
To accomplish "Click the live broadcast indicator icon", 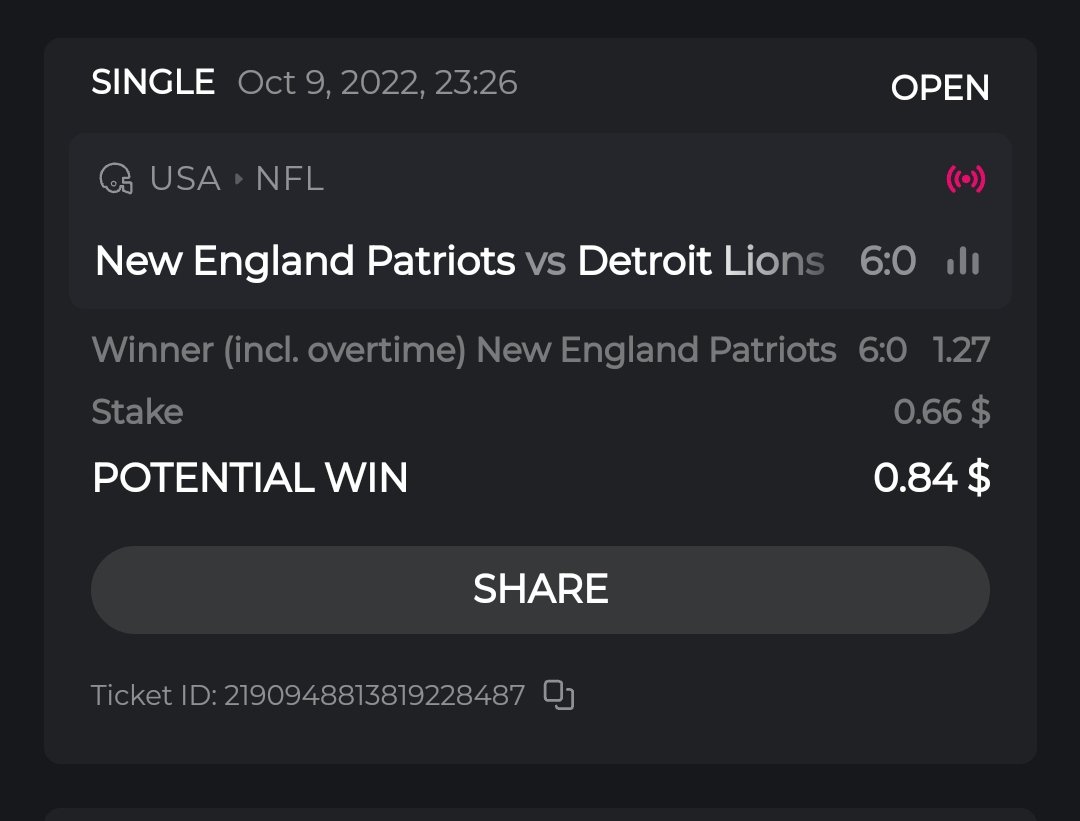I will point(965,180).
